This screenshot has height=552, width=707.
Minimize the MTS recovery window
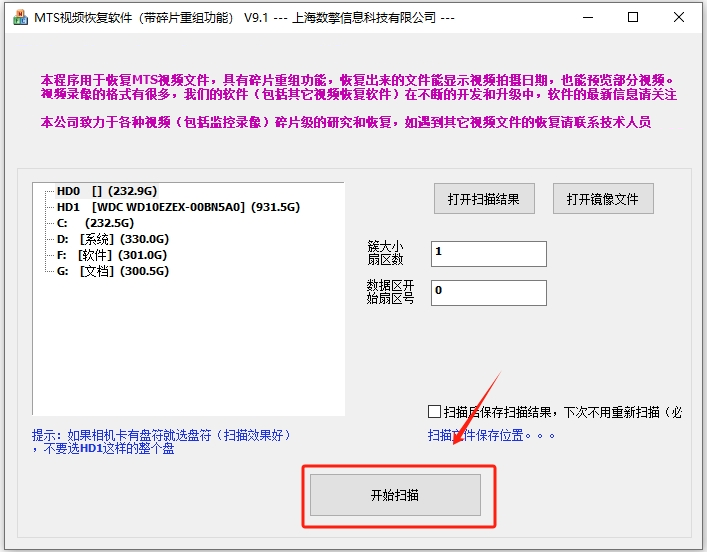click(x=588, y=18)
